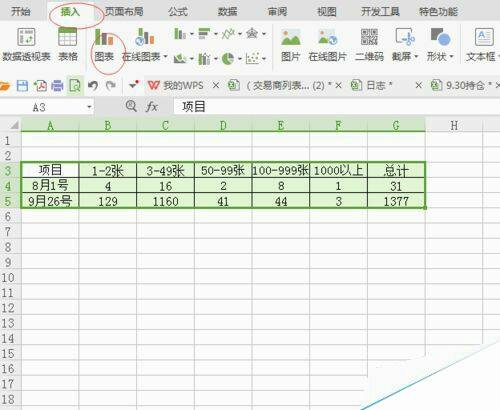Image resolution: width=500 pixels, height=410 pixels.
Task: Insert a pie chart from ribbon
Action: 228,59
